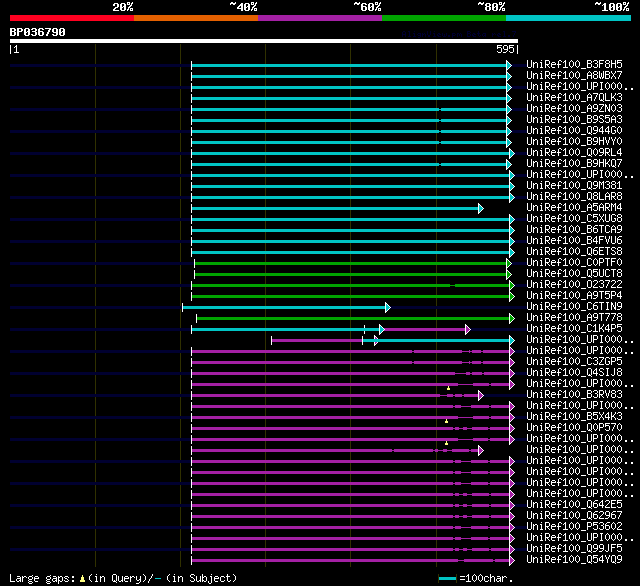Click the orange ~40% identity legend segment
This screenshot has height=586, width=640.
point(196,18)
